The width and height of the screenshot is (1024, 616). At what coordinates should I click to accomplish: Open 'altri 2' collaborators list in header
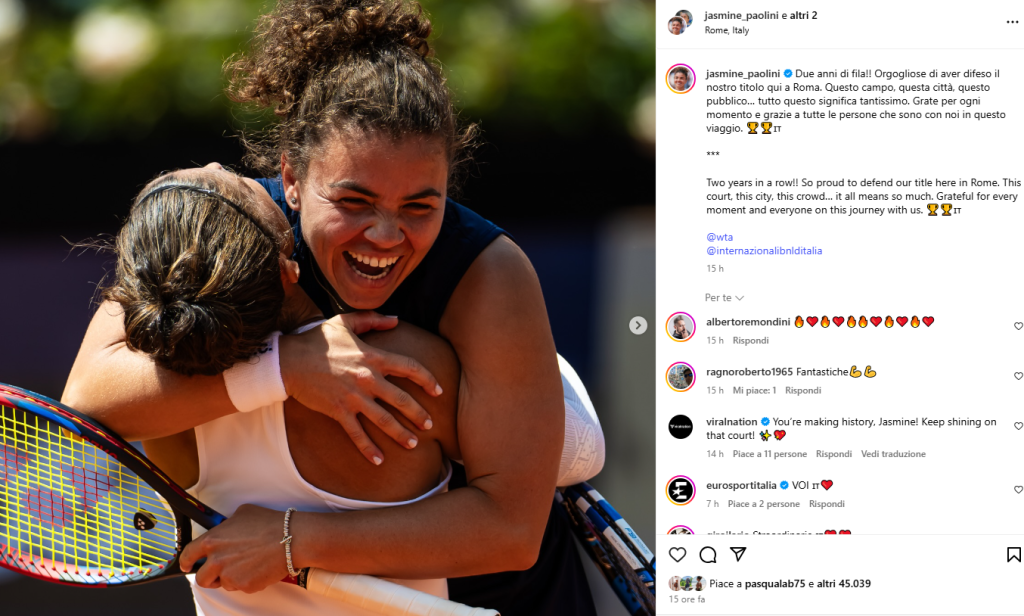803,15
